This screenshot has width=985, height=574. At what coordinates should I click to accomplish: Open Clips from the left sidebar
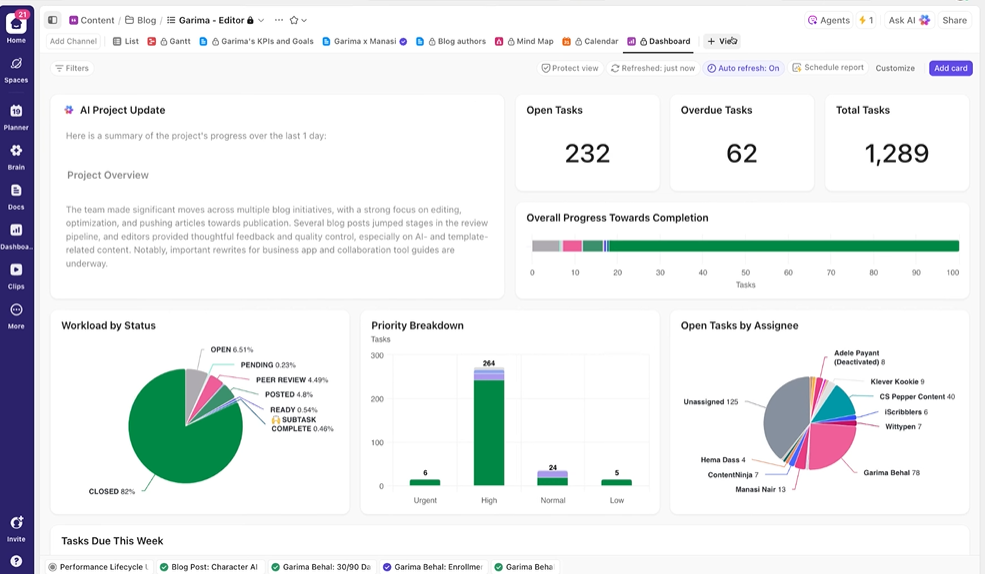tap(16, 270)
